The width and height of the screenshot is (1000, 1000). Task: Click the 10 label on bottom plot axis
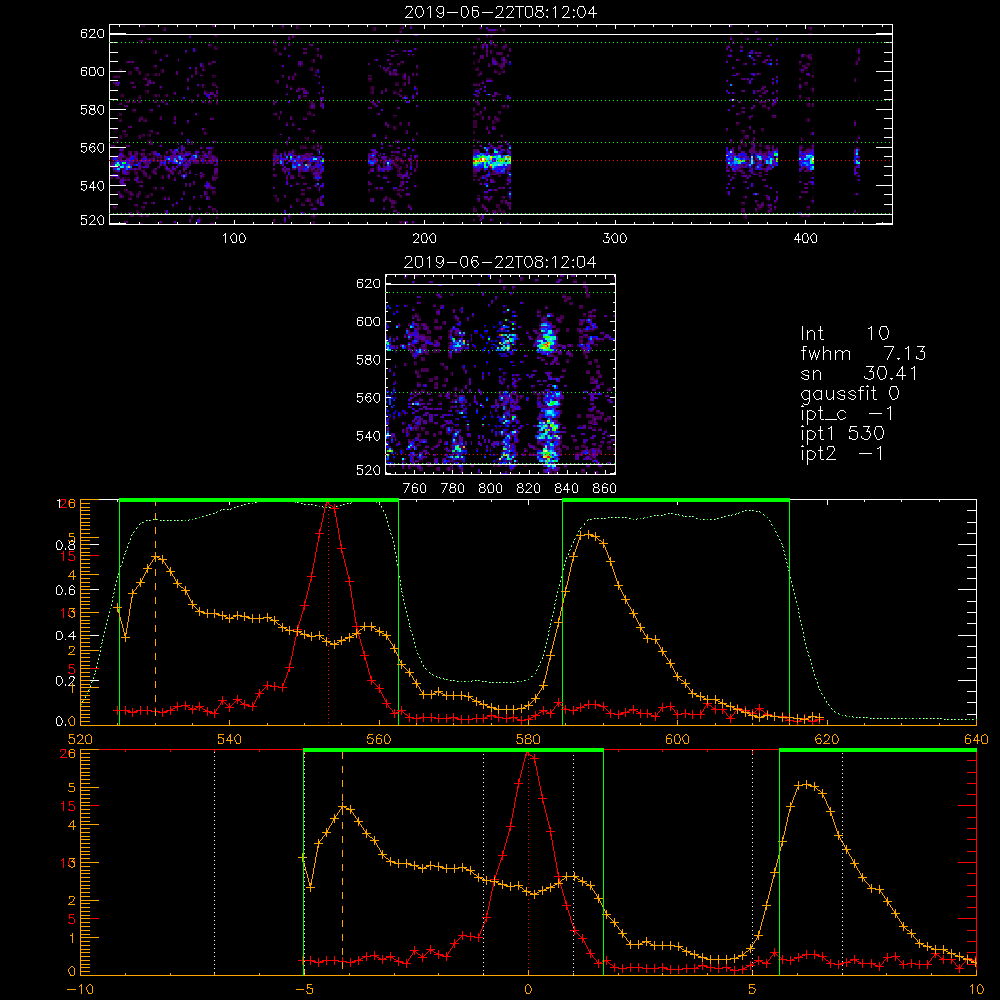click(x=976, y=990)
